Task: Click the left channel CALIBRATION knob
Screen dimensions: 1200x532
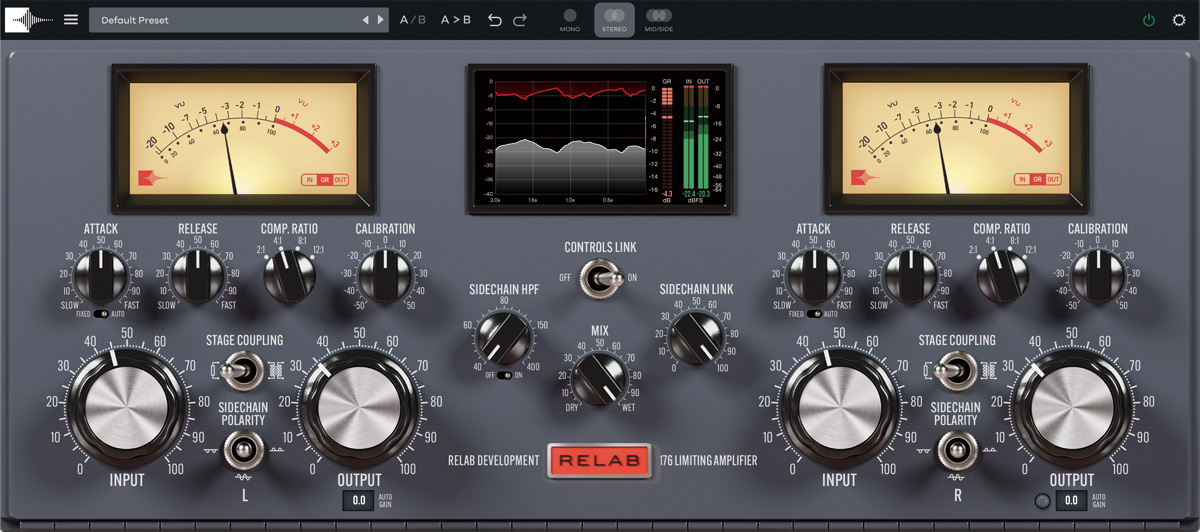Action: pos(385,275)
